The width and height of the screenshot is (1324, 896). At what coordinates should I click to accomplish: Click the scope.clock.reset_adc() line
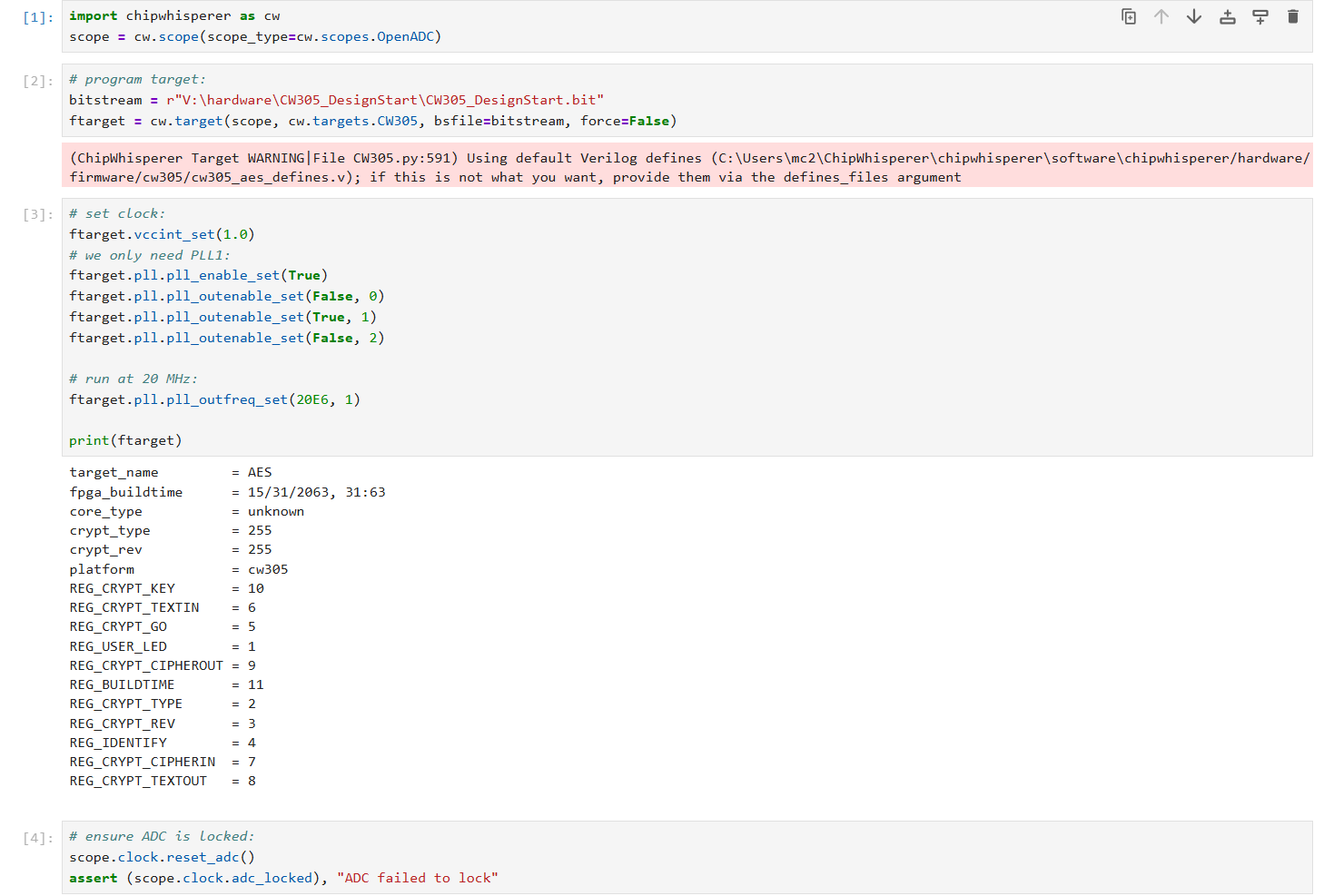coord(162,857)
